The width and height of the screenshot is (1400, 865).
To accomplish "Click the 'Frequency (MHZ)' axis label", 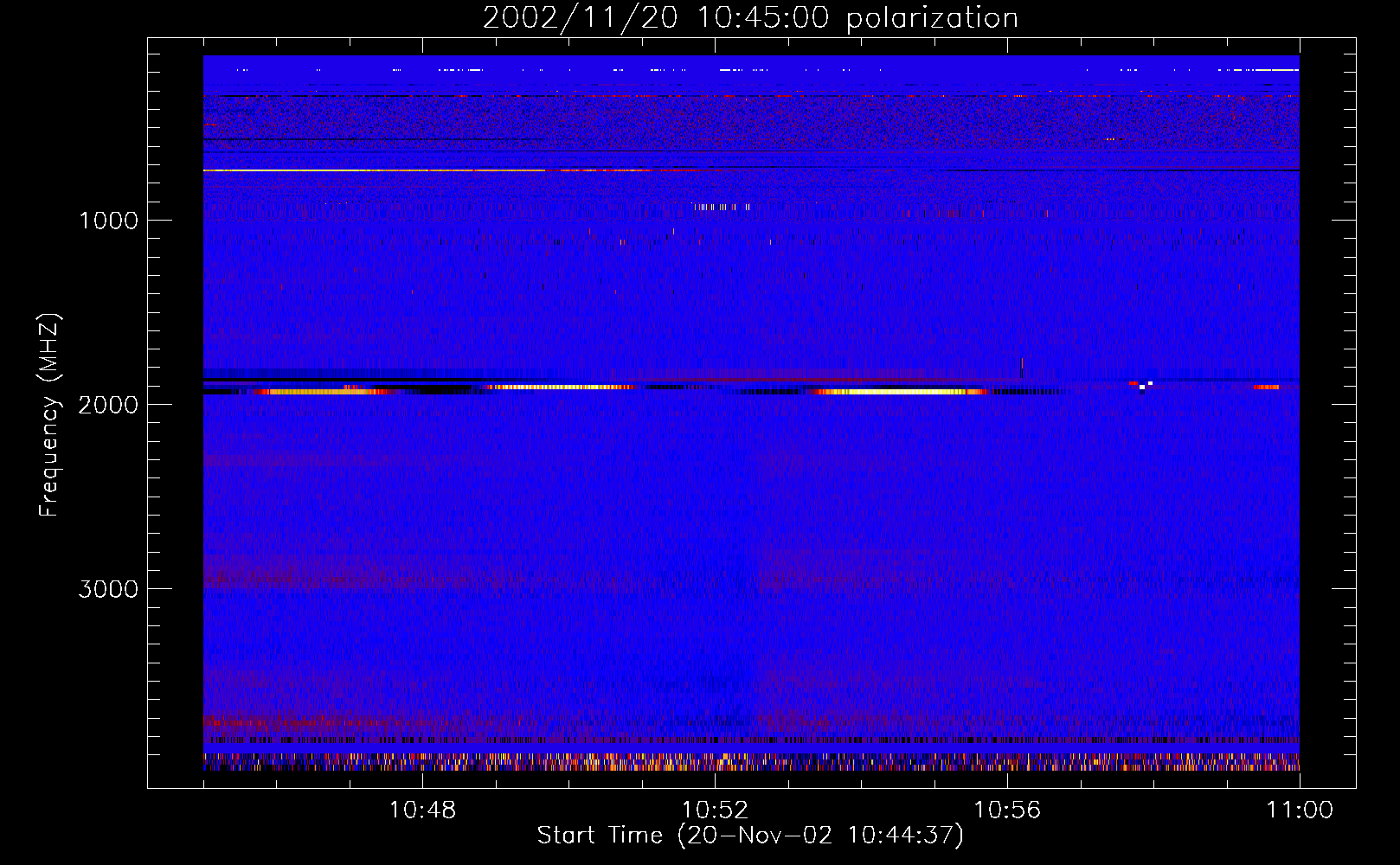I will click(49, 415).
